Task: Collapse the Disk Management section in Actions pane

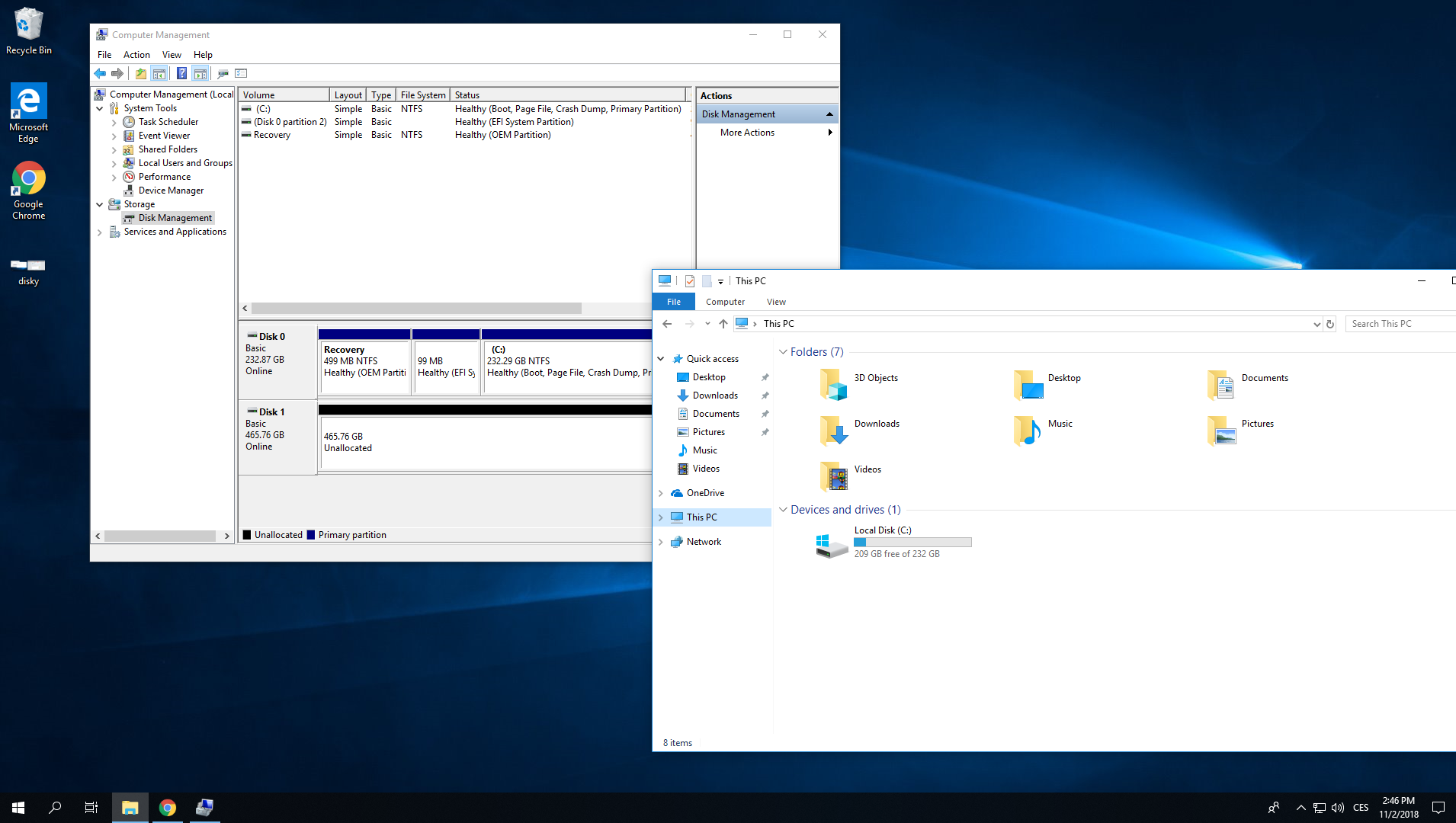Action: (829, 114)
